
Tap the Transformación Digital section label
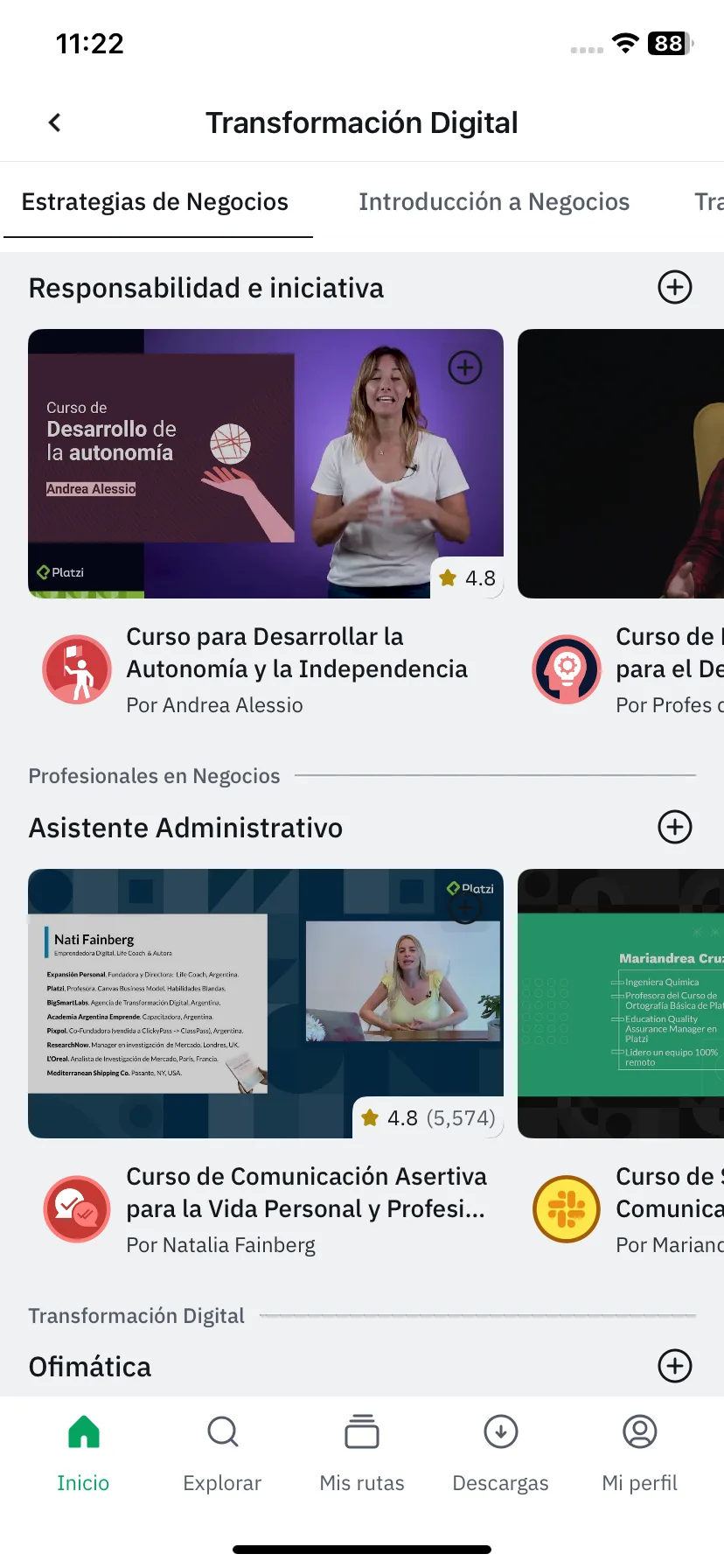136,1316
